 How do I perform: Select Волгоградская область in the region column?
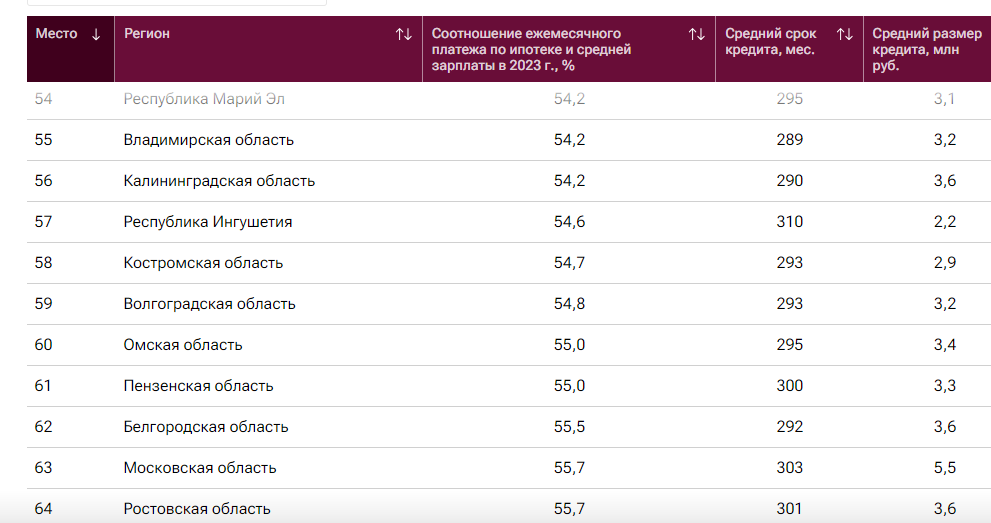click(209, 304)
